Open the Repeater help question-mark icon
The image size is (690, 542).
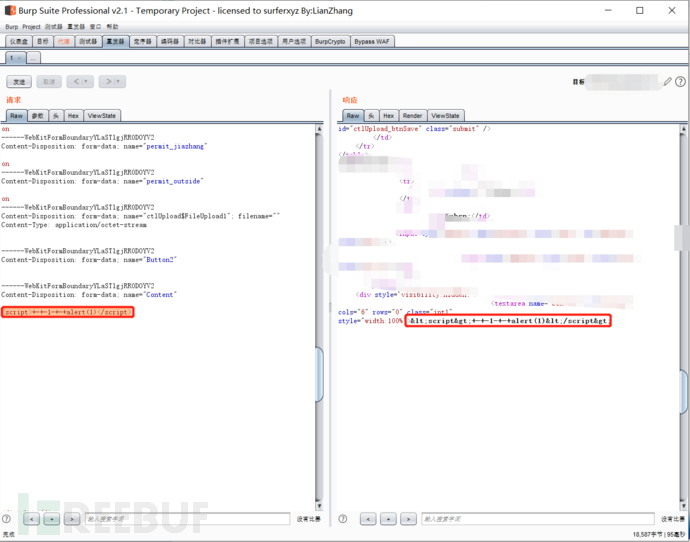680,81
